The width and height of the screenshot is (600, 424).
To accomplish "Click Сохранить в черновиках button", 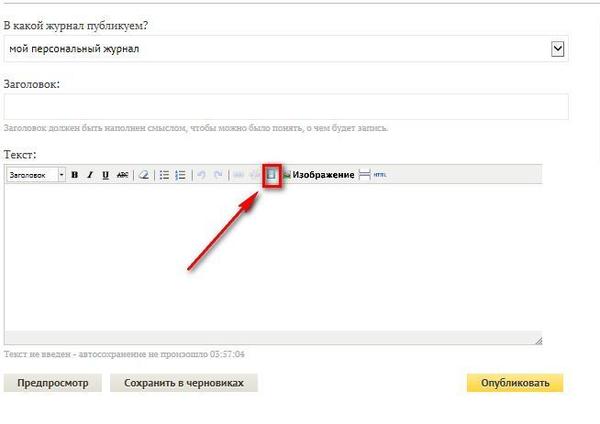I will [184, 383].
